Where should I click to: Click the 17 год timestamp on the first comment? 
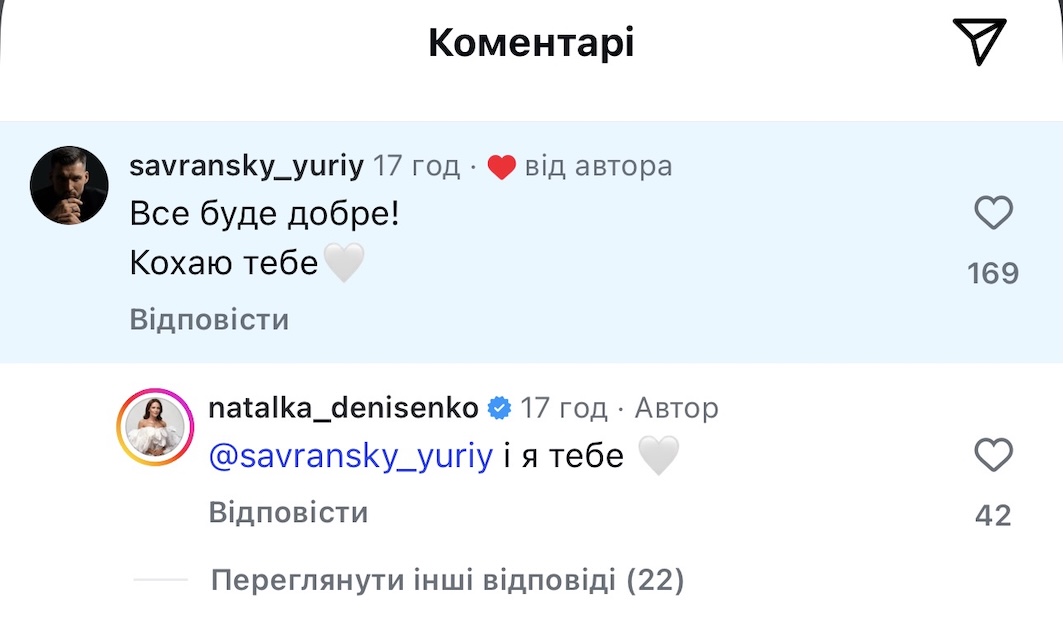pyautogui.click(x=416, y=166)
